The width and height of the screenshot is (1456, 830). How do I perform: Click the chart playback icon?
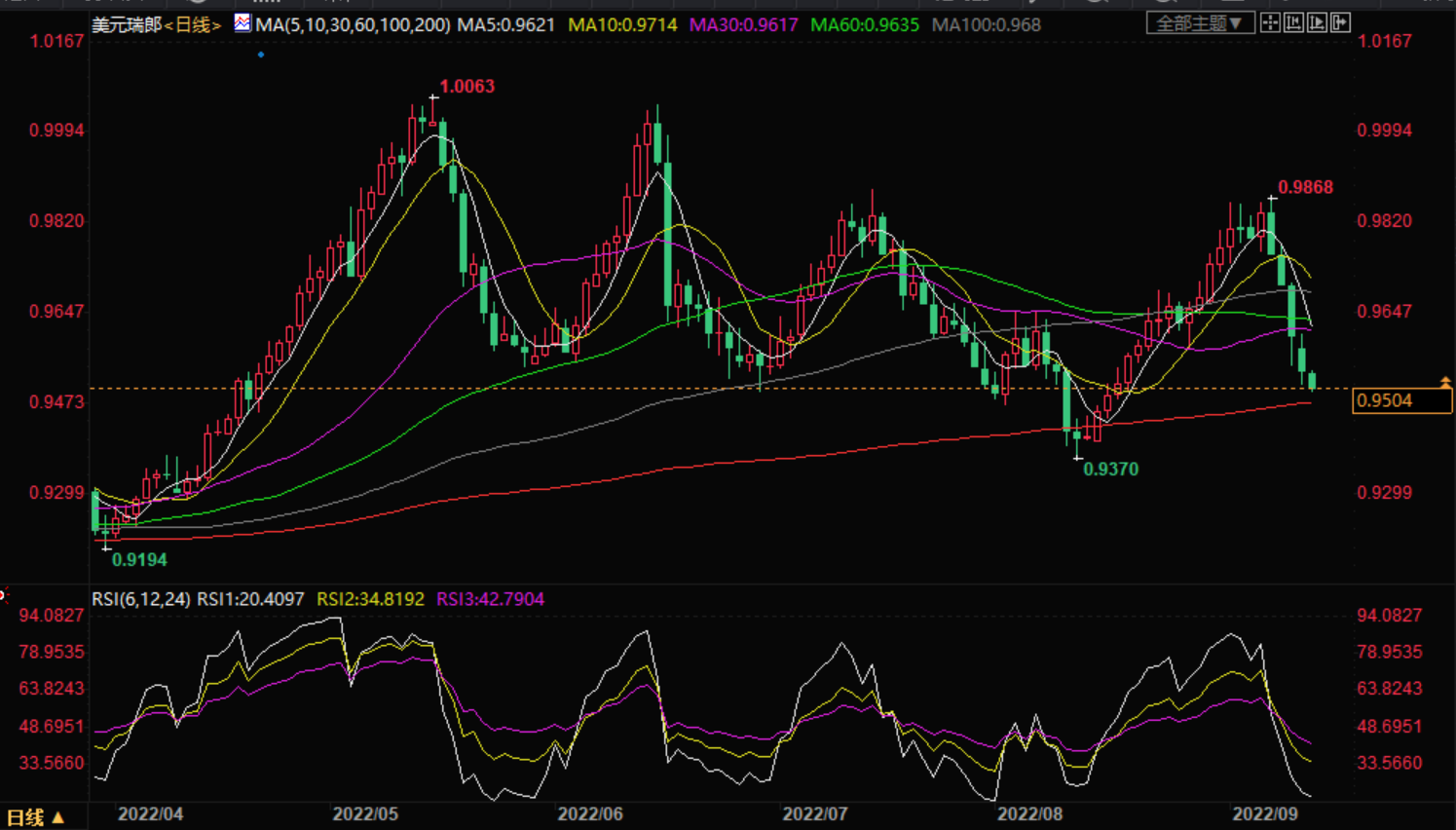(1317, 22)
